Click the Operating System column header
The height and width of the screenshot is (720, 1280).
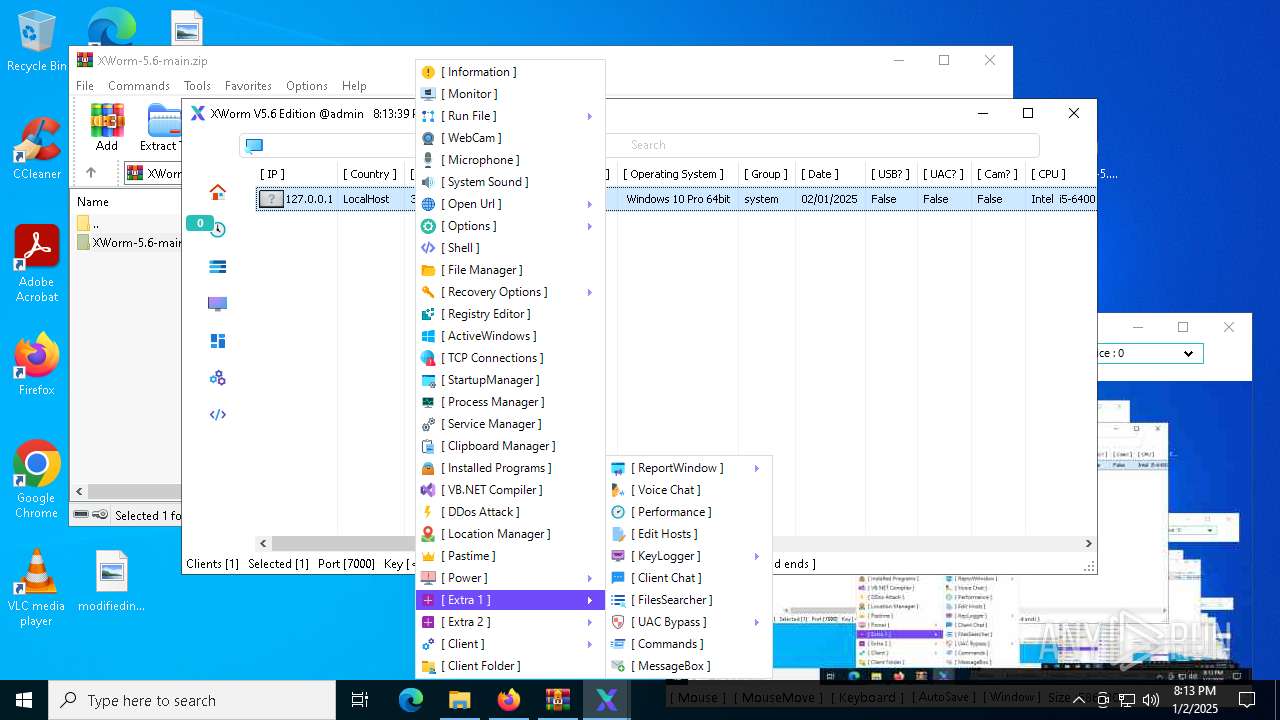click(675, 174)
